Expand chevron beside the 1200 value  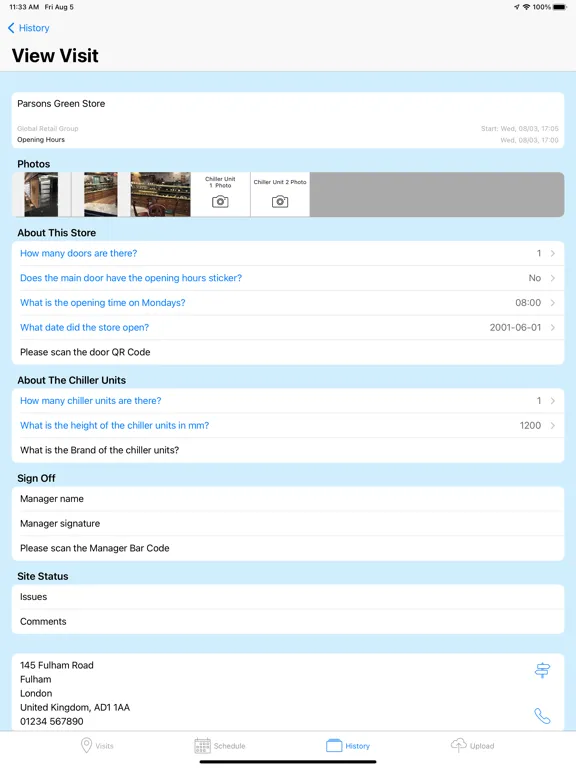click(x=552, y=425)
